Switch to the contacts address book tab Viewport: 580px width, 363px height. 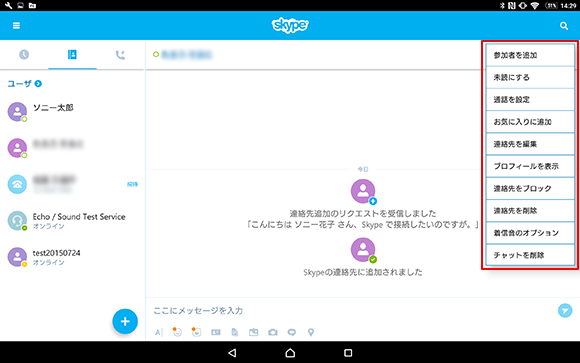[72, 55]
